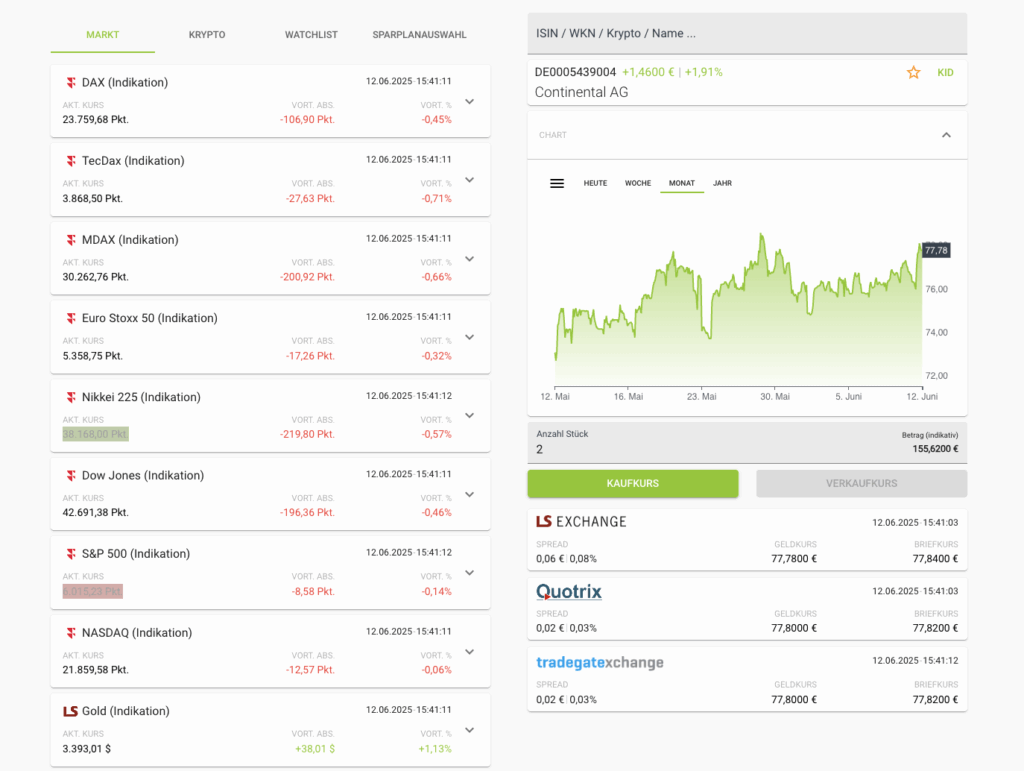Click Gold price 3.393,01 $
This screenshot has width=1024, height=771.
coord(87,749)
